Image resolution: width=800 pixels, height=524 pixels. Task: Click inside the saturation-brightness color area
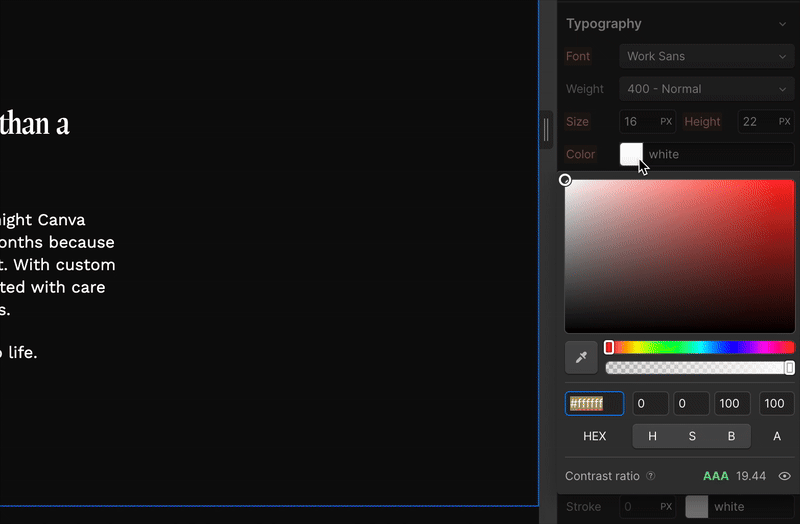[680, 256]
